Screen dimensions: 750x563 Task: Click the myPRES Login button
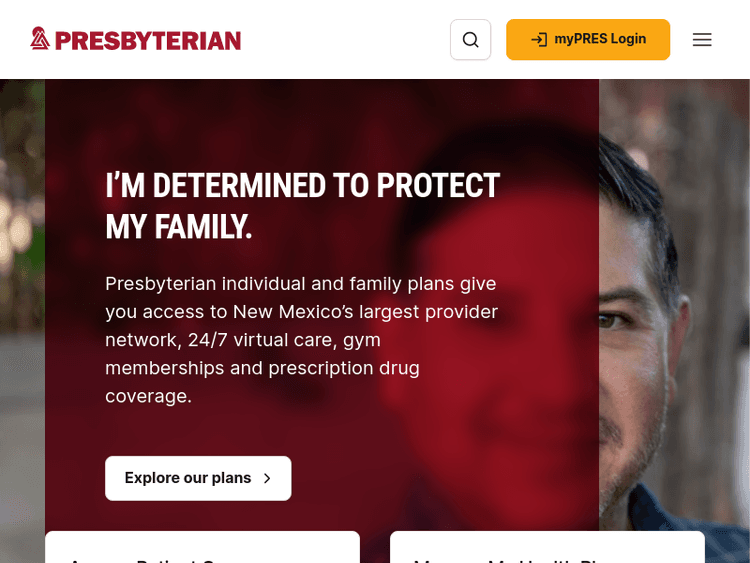click(x=588, y=40)
